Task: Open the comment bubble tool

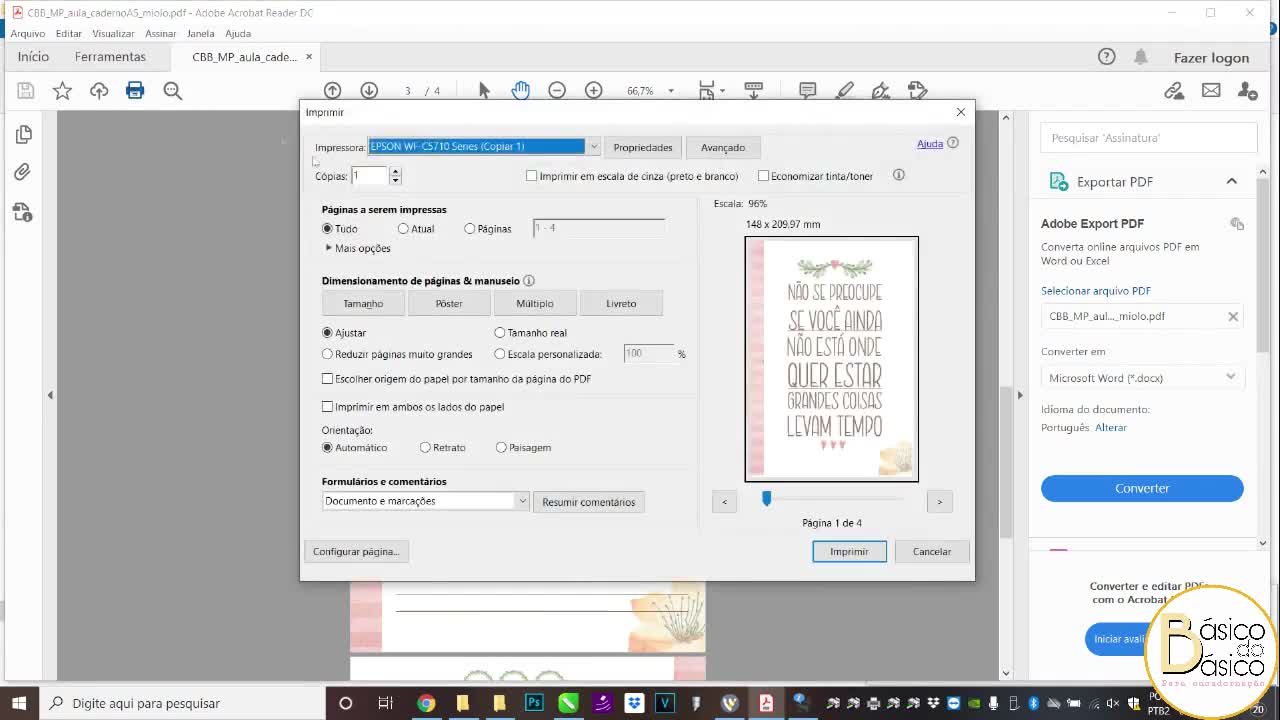Action: 808,91
